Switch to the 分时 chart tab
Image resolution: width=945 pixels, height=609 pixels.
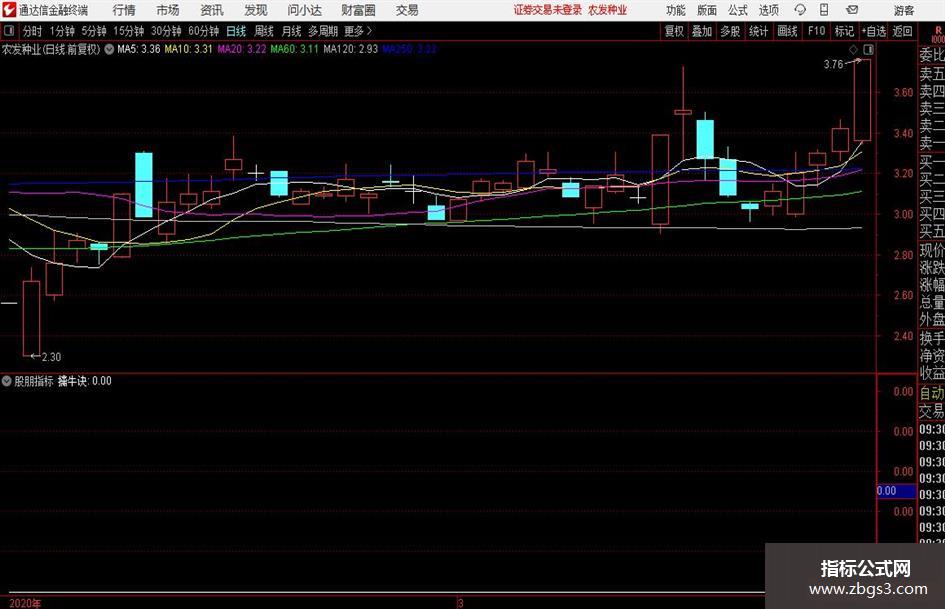point(33,31)
